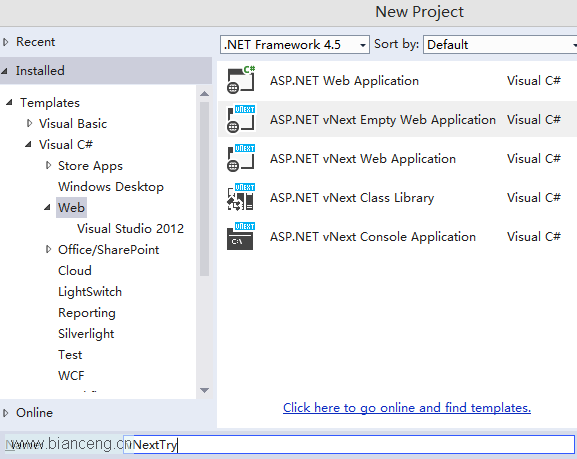Select Visual C# templates

(66, 145)
